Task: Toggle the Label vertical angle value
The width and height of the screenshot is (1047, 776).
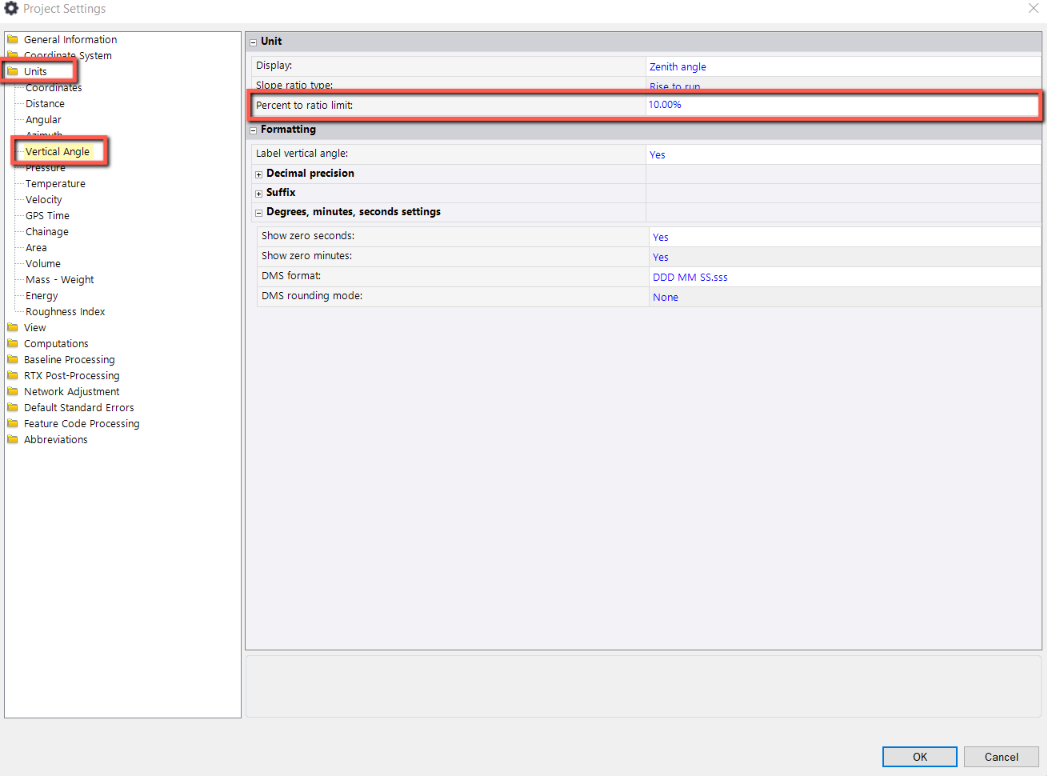Action: (657, 155)
